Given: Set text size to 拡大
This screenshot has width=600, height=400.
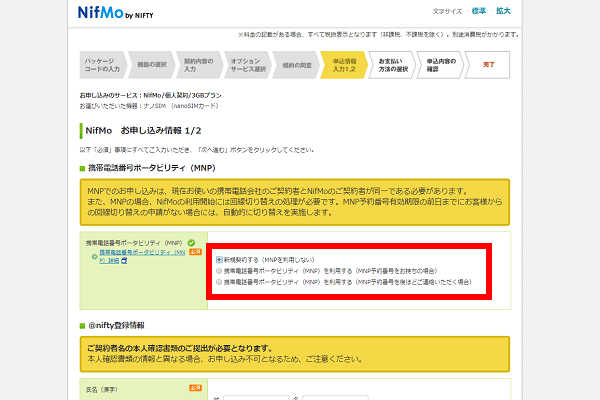Looking at the screenshot, I should coord(503,11).
